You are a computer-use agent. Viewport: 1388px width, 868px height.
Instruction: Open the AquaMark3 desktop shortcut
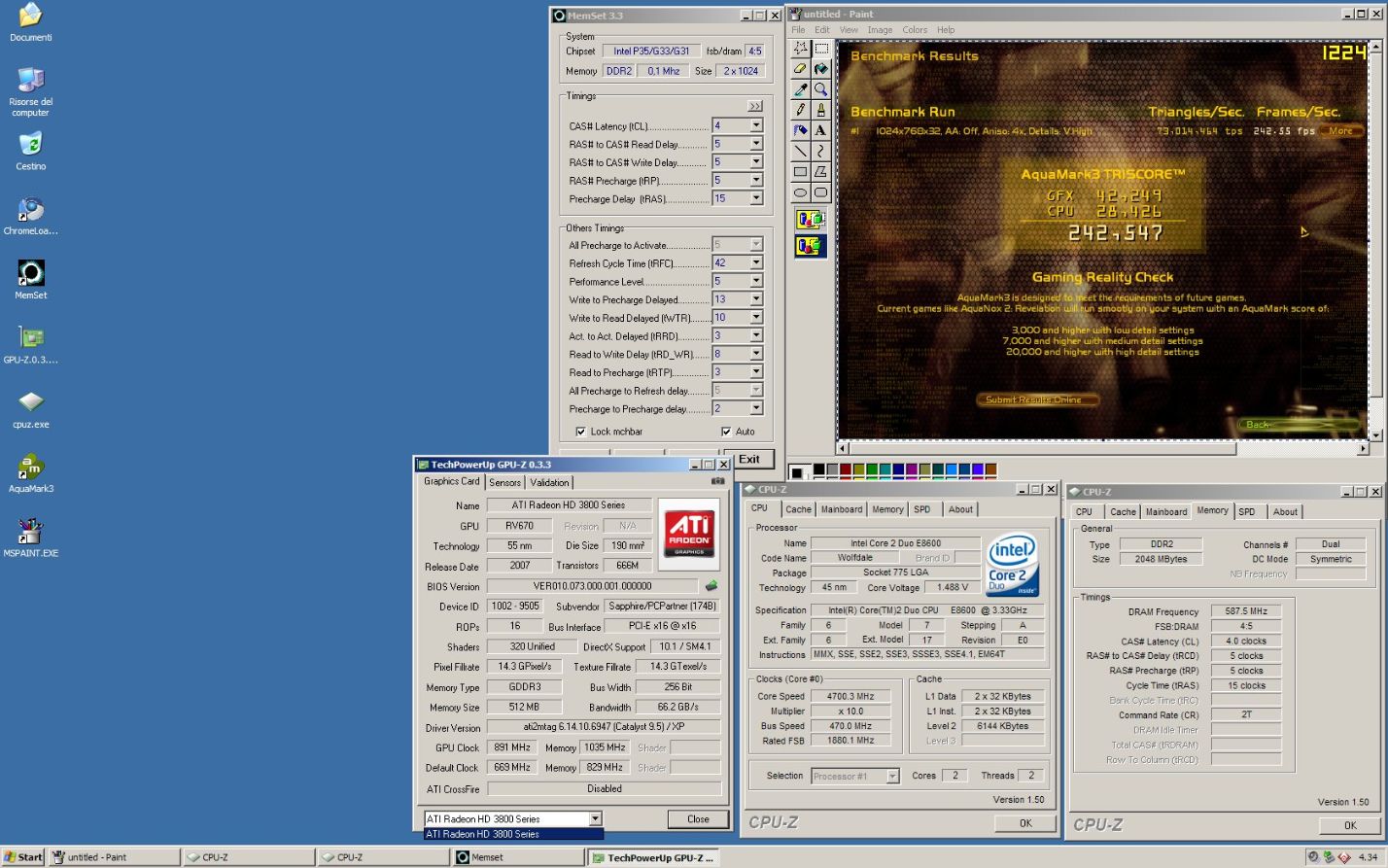30,473
